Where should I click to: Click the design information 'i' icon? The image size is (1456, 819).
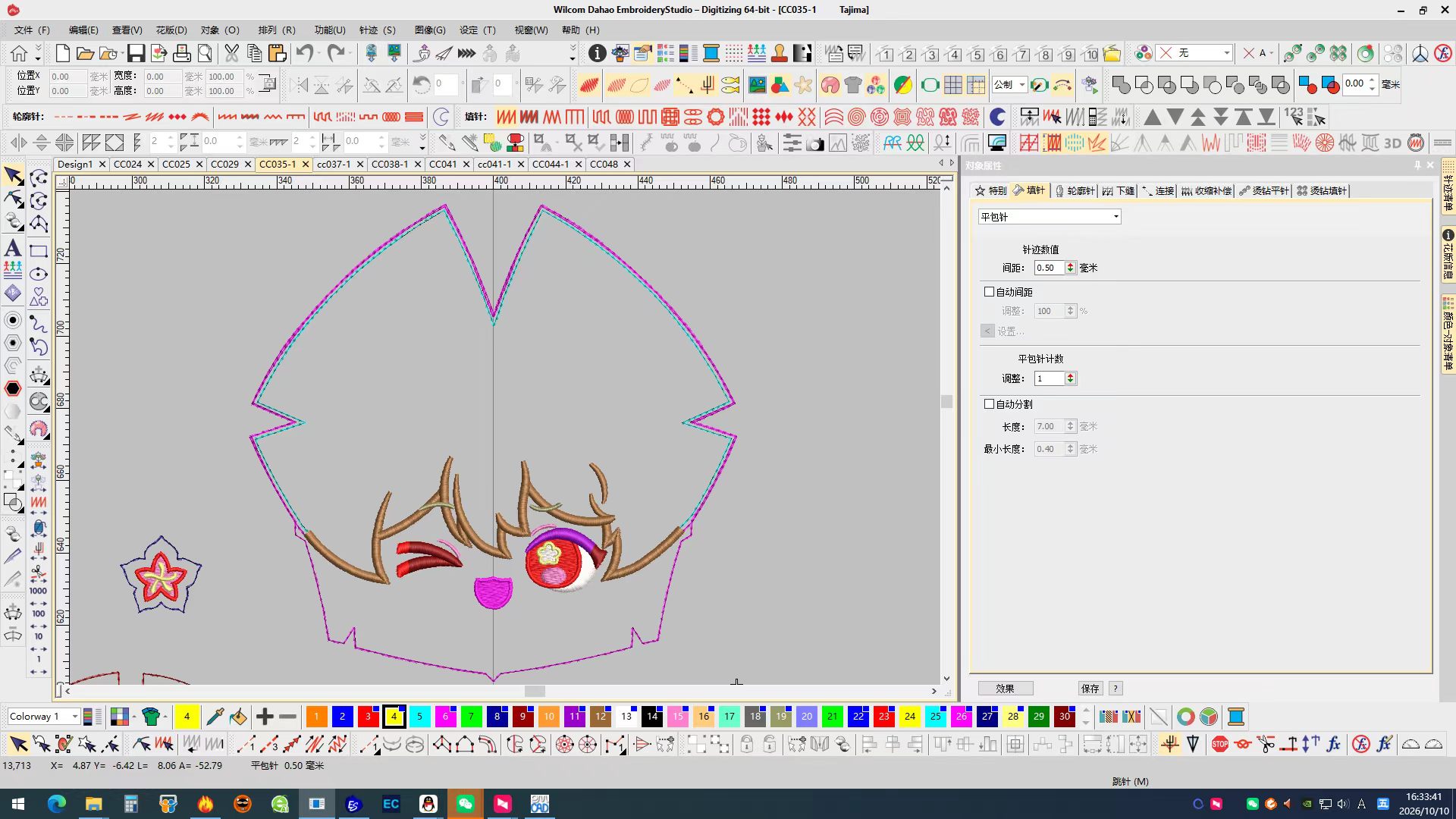pyautogui.click(x=598, y=53)
